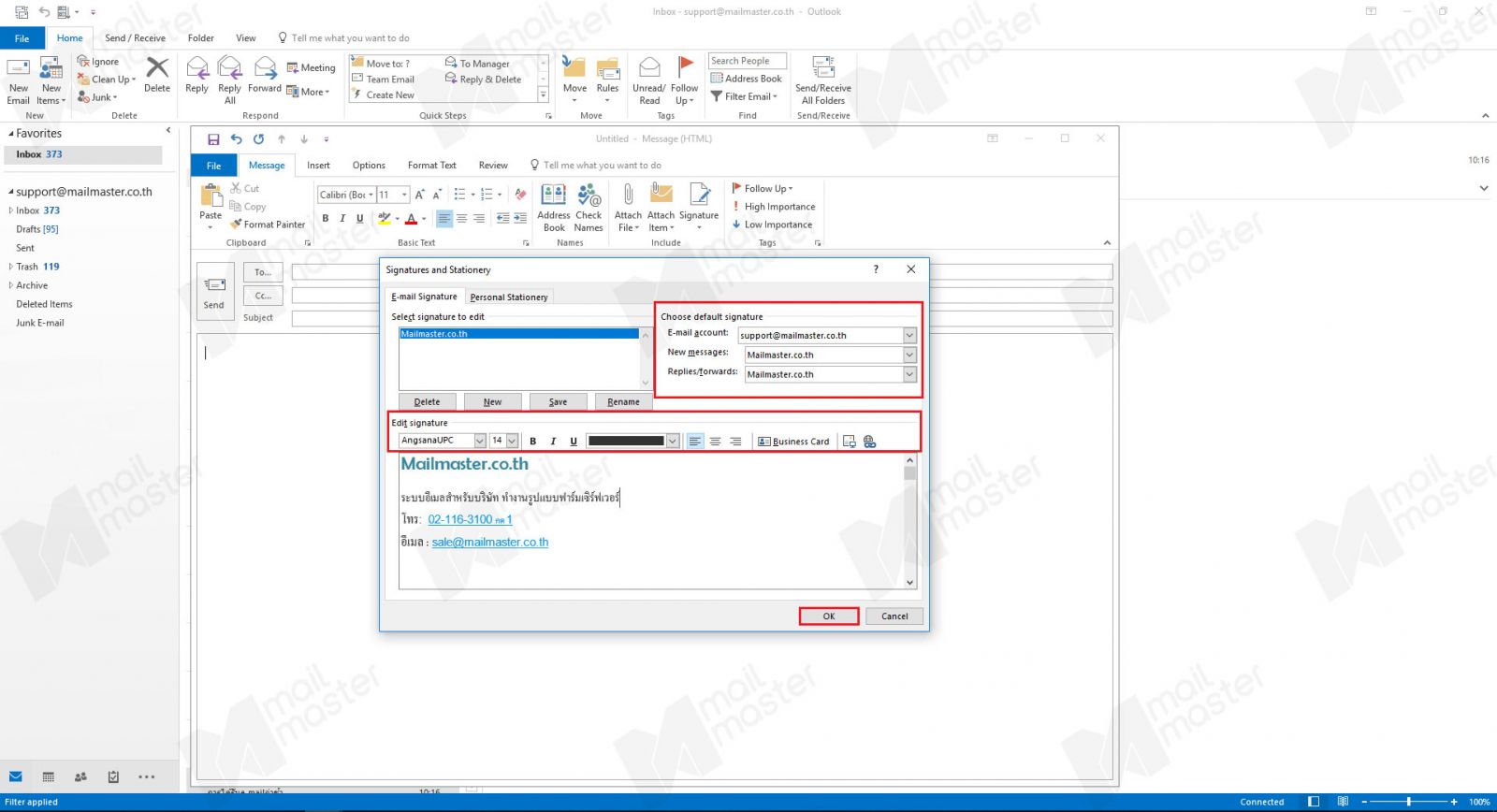
Task: Insert hyperlink icon in signature toolbar
Action: (870, 442)
